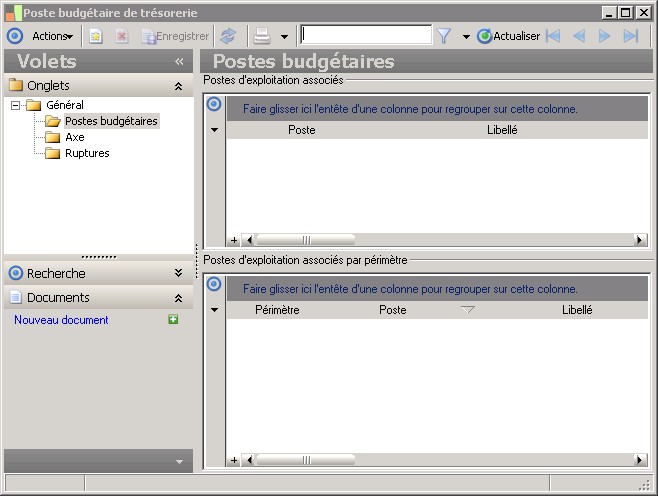Add a row with the lower grid plus button
Viewport: 658px width, 496px height.
[234, 460]
